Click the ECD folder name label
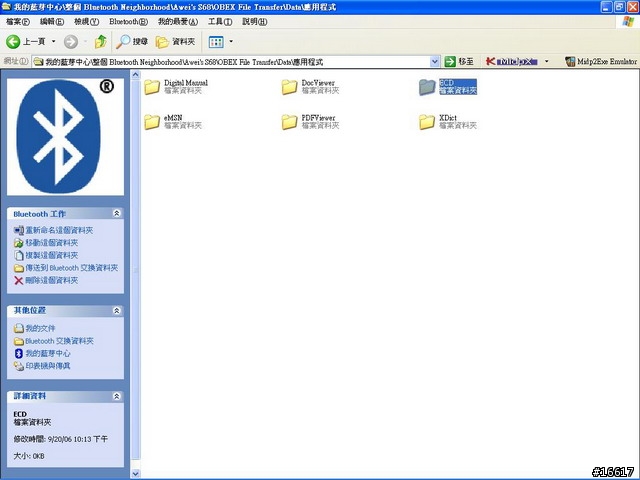 tap(446, 83)
